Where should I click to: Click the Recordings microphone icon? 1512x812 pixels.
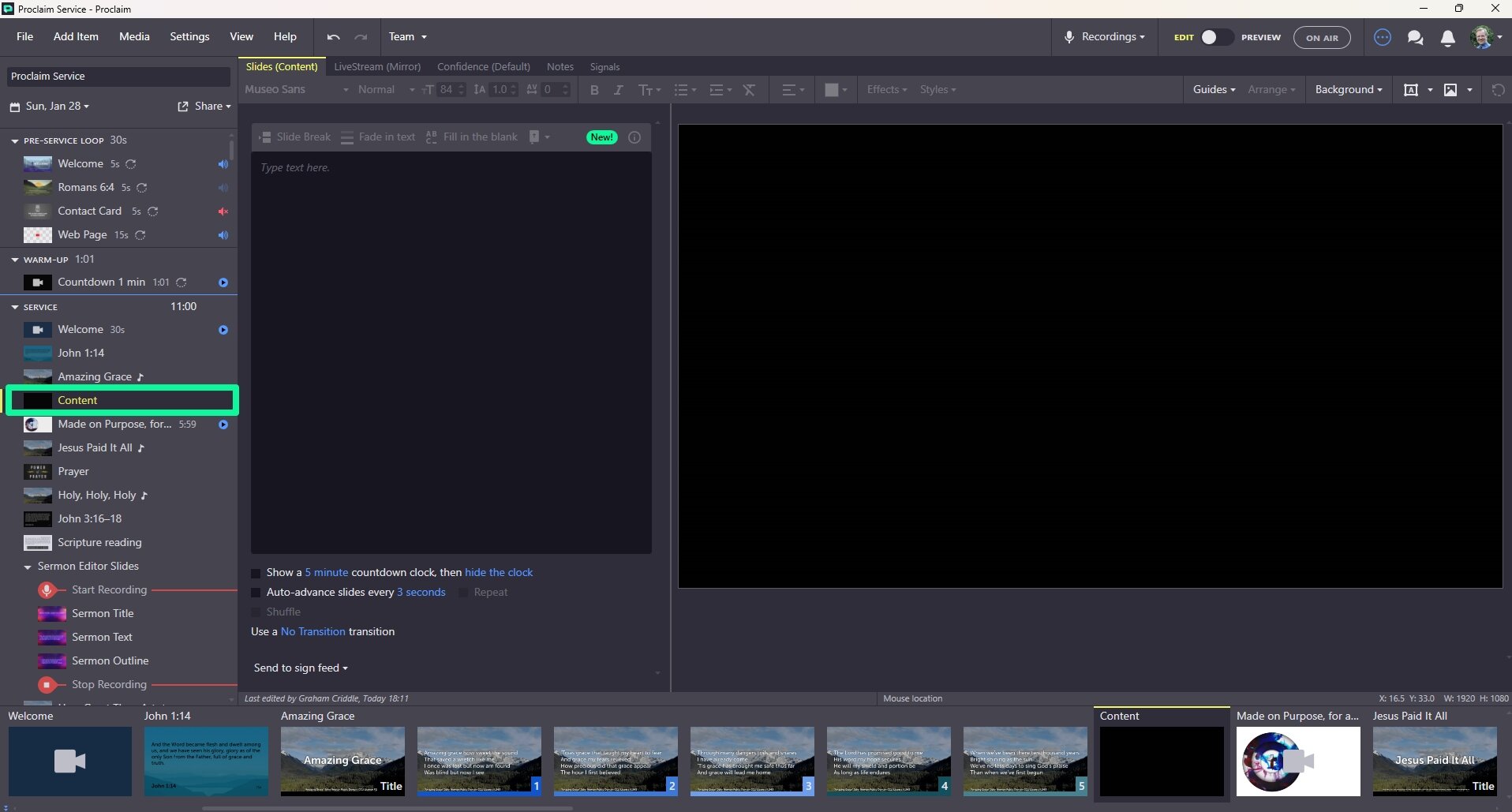tap(1070, 36)
